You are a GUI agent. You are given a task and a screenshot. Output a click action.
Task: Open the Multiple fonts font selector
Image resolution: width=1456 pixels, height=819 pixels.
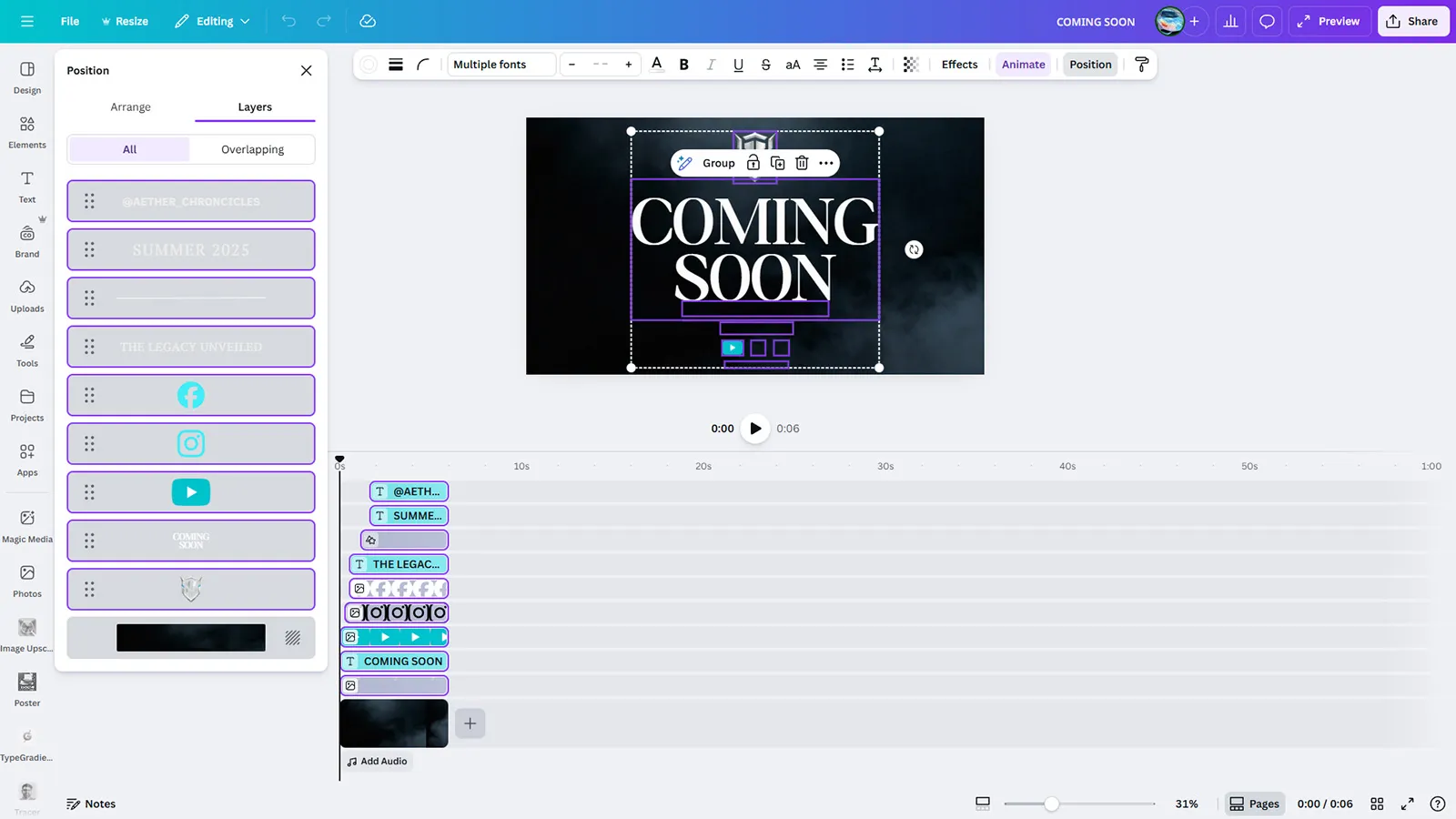[x=500, y=65]
